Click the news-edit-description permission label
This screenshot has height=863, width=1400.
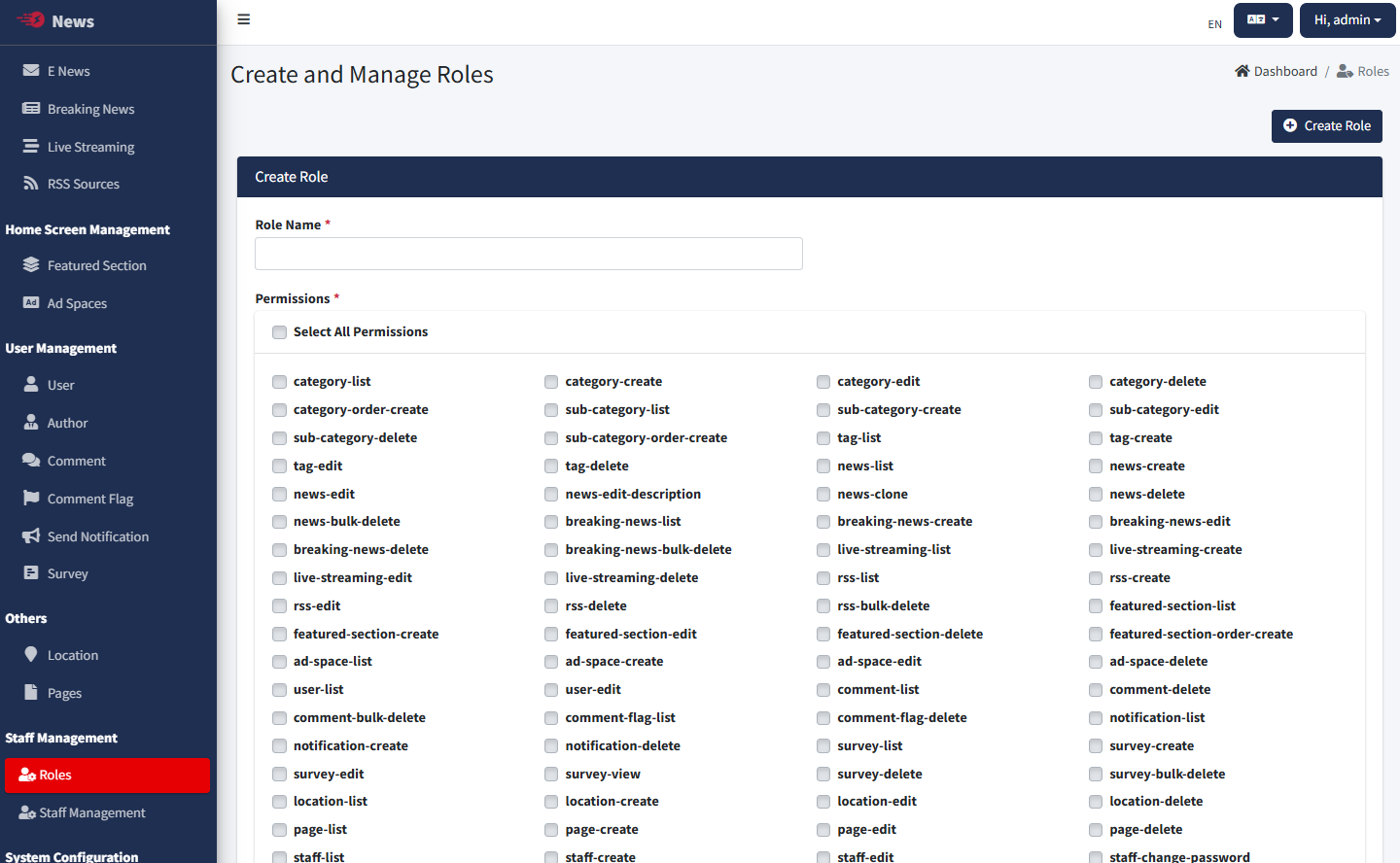633,494
